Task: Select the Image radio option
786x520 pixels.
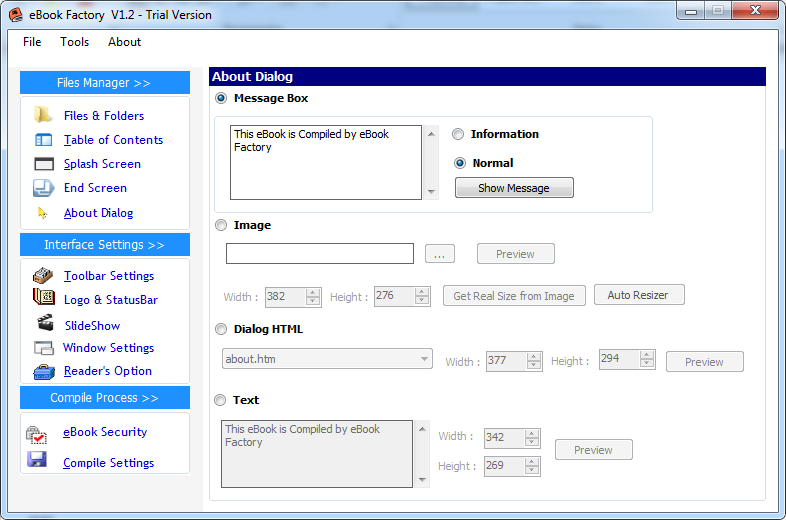Action: click(221, 225)
